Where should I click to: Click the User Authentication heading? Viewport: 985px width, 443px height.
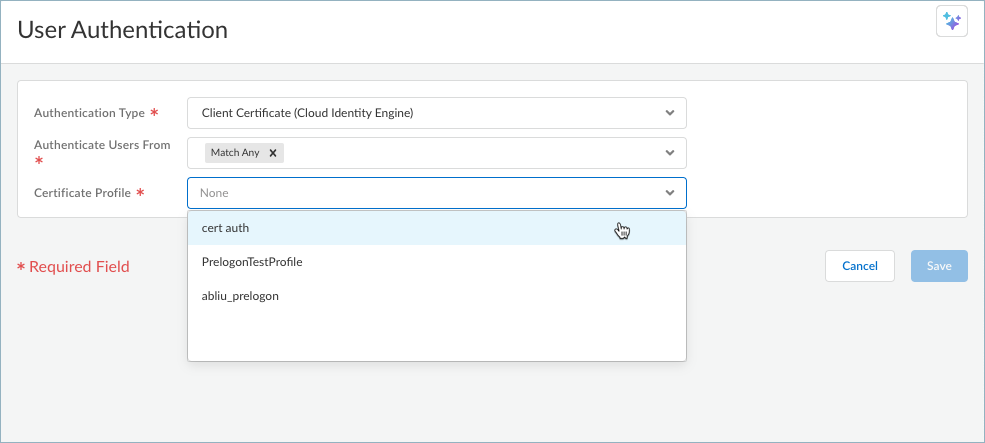point(123,30)
